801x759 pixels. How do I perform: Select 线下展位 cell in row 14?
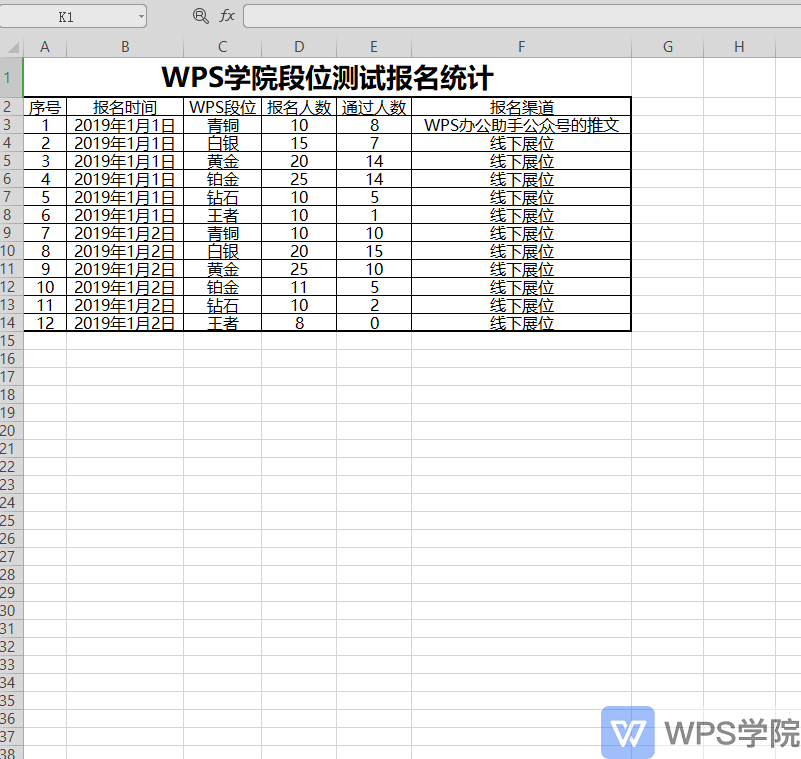pyautogui.click(x=521, y=323)
